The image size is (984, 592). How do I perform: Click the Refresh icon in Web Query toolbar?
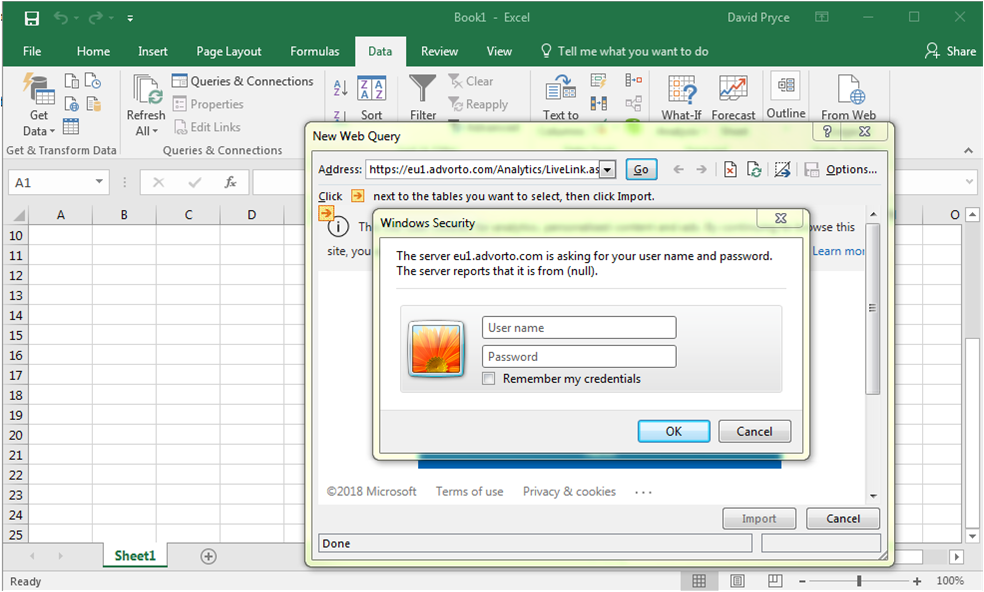click(x=754, y=170)
